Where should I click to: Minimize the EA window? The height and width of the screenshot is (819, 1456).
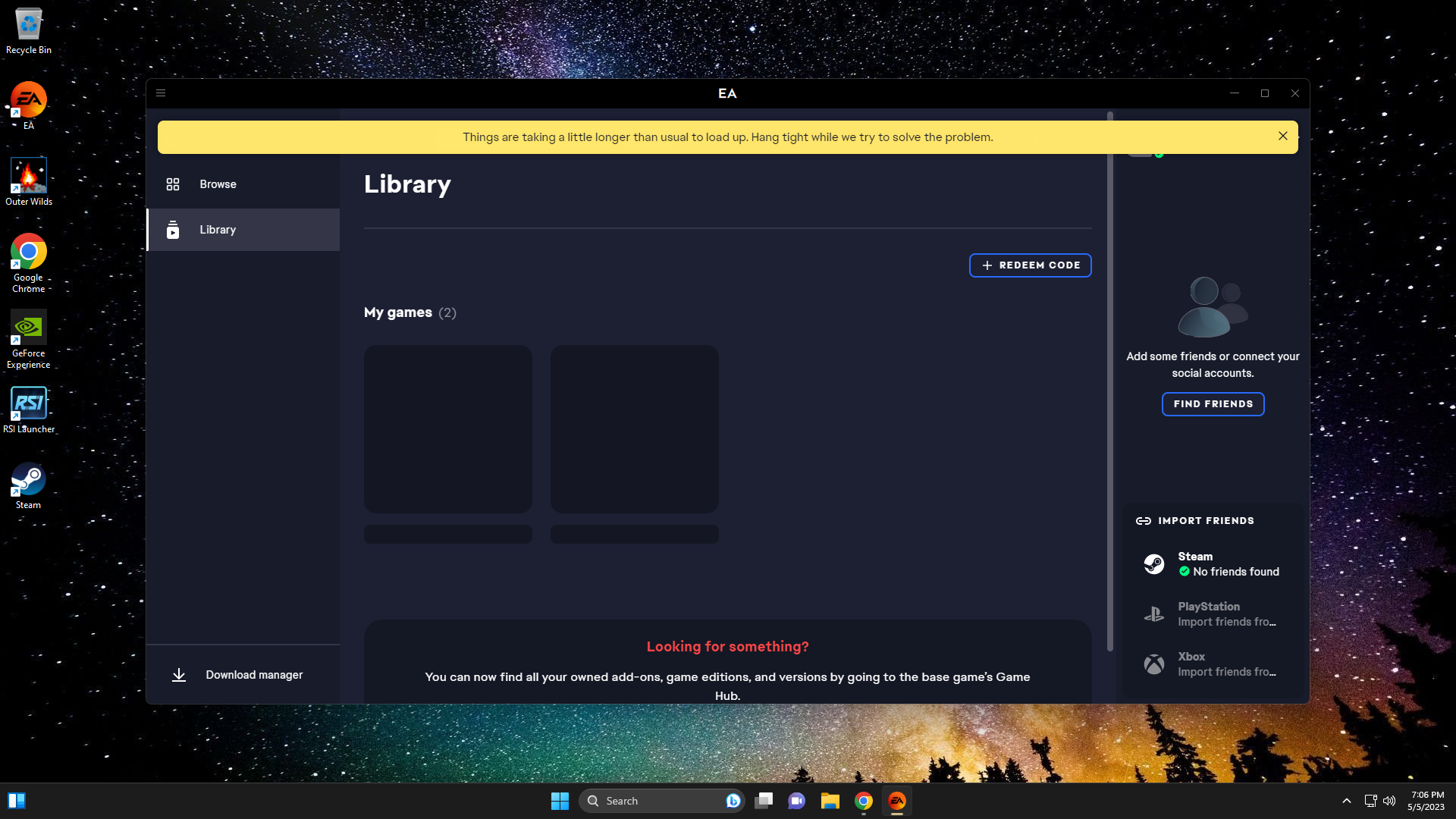1235,93
